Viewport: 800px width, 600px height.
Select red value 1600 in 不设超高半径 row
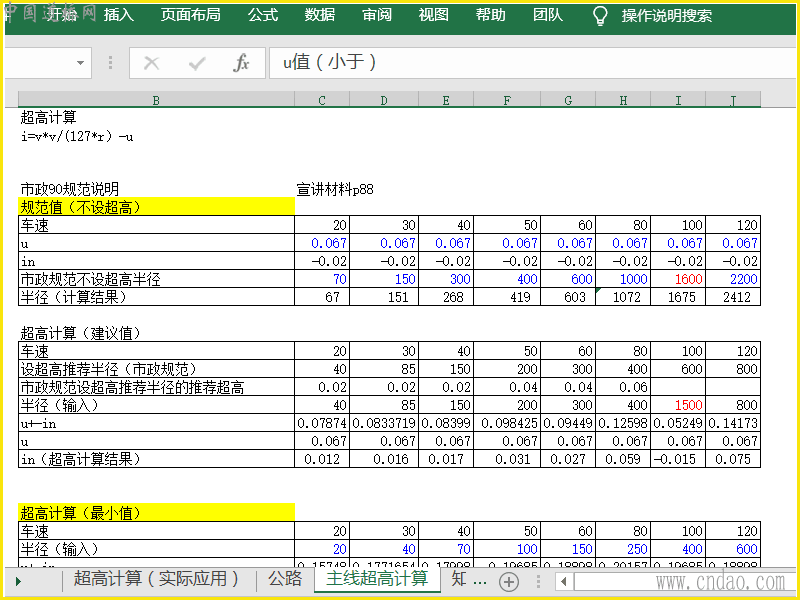(x=678, y=279)
